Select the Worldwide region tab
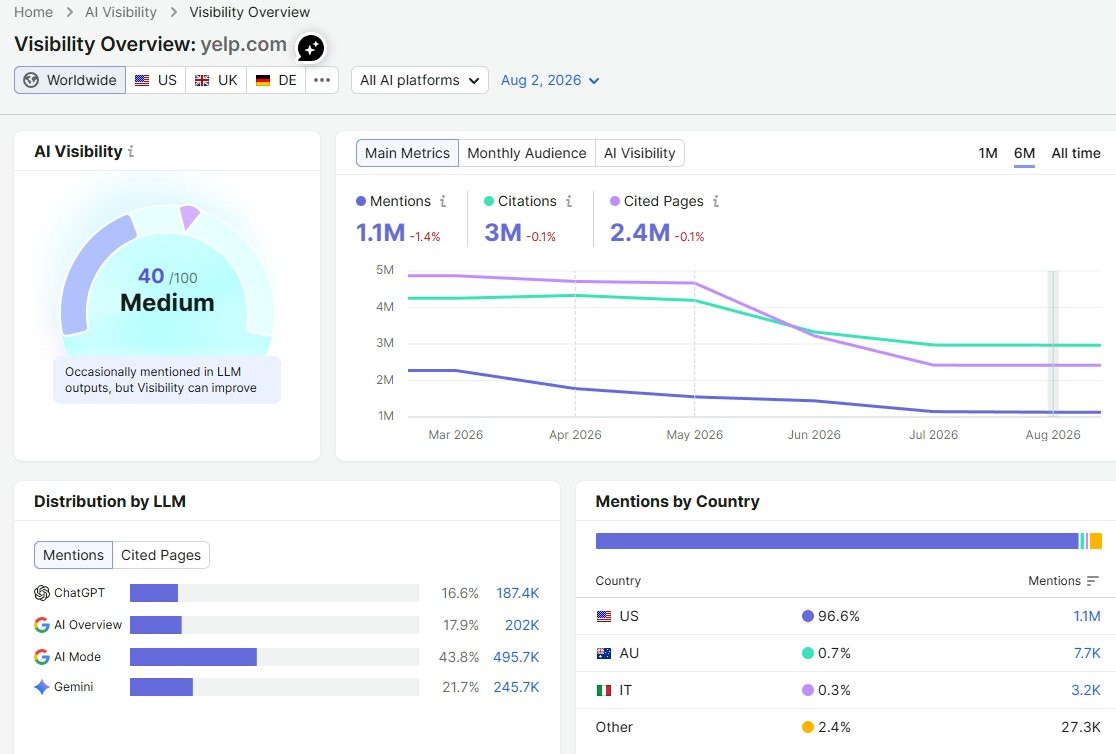This screenshot has height=754, width=1116. pos(70,80)
